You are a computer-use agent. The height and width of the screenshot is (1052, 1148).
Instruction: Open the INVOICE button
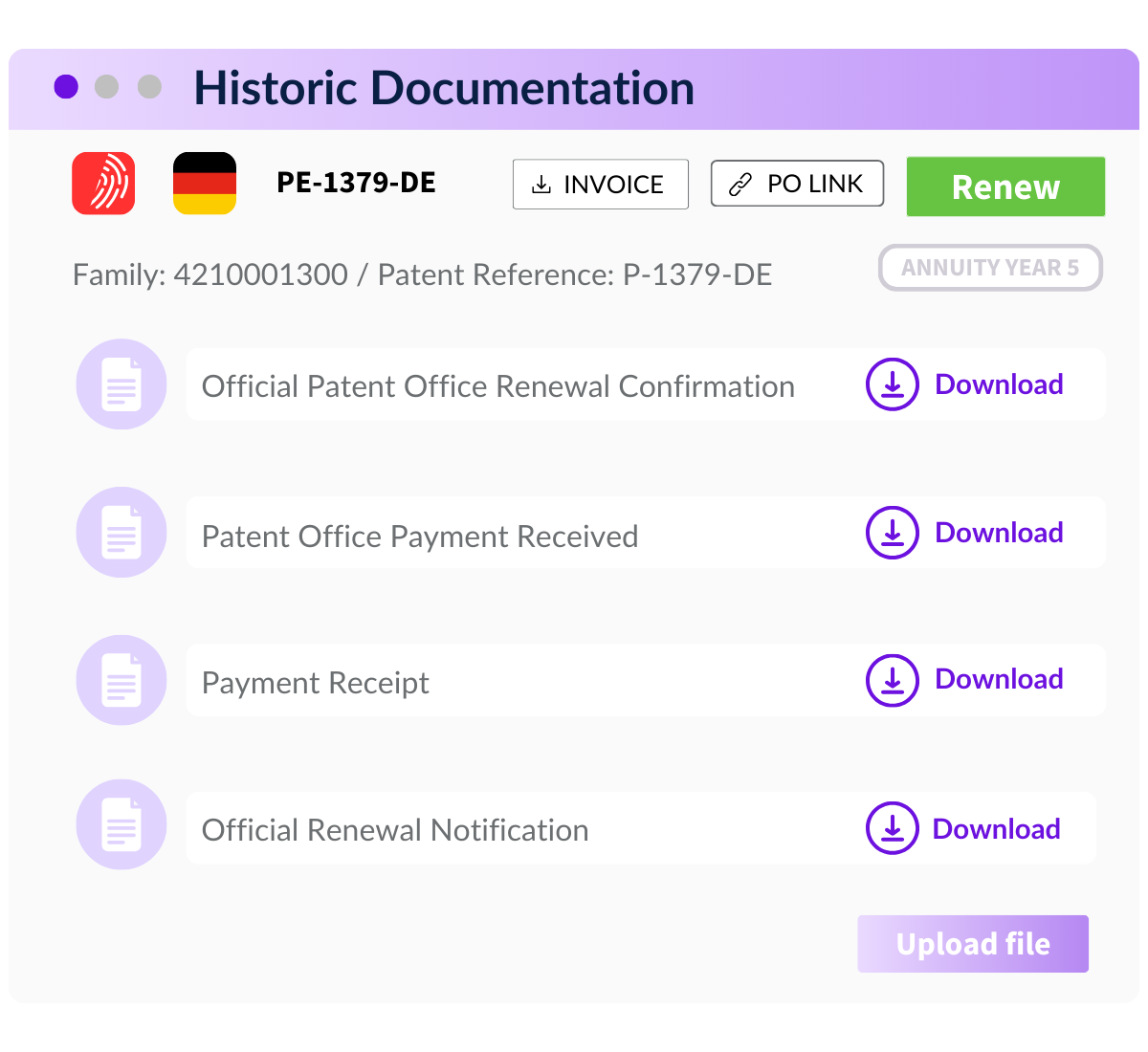[x=601, y=184]
